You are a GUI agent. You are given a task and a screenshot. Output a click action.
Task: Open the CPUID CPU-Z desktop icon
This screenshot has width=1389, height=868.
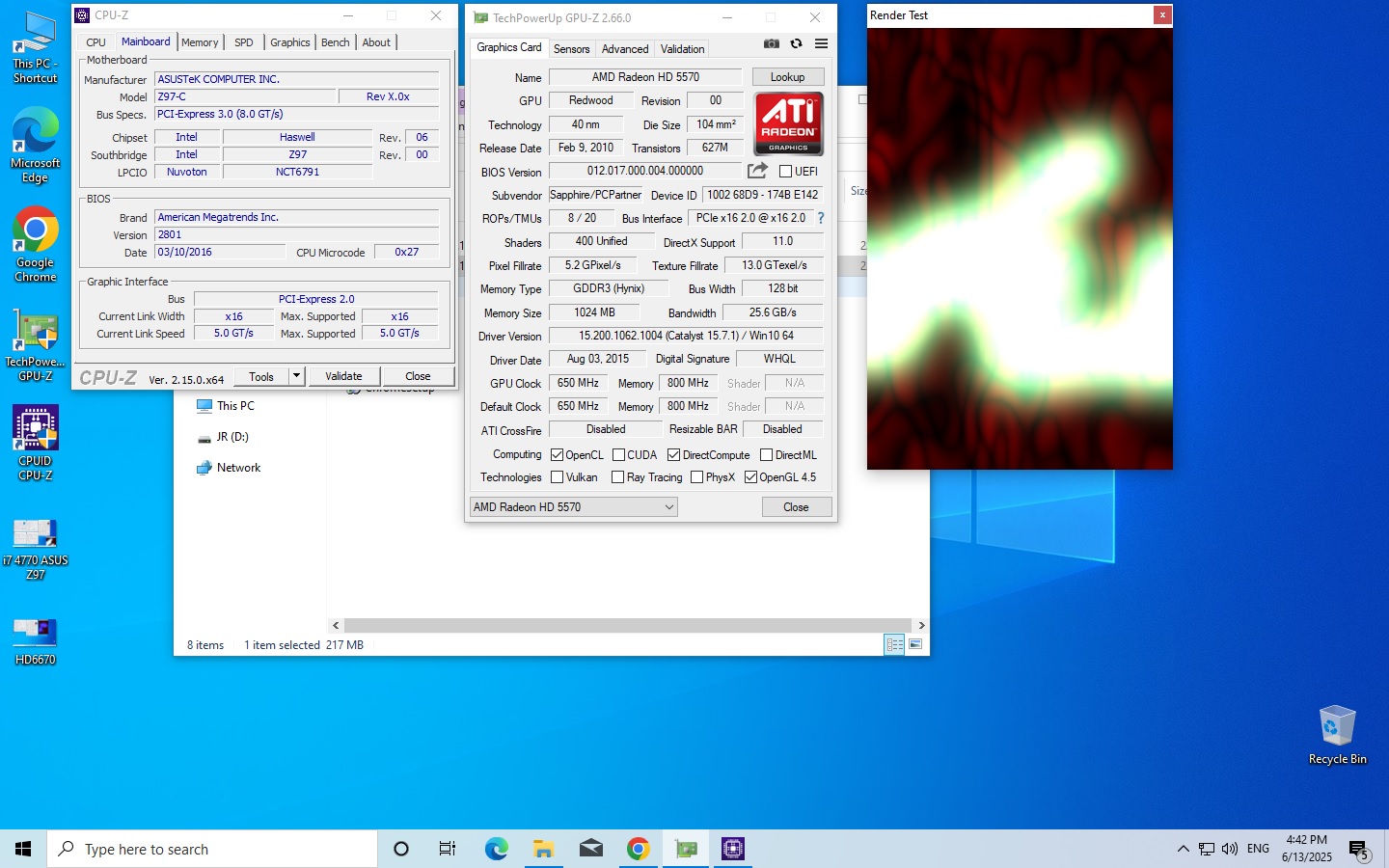36,443
